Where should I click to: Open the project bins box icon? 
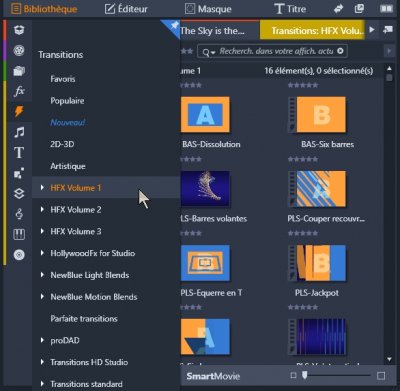point(19,30)
